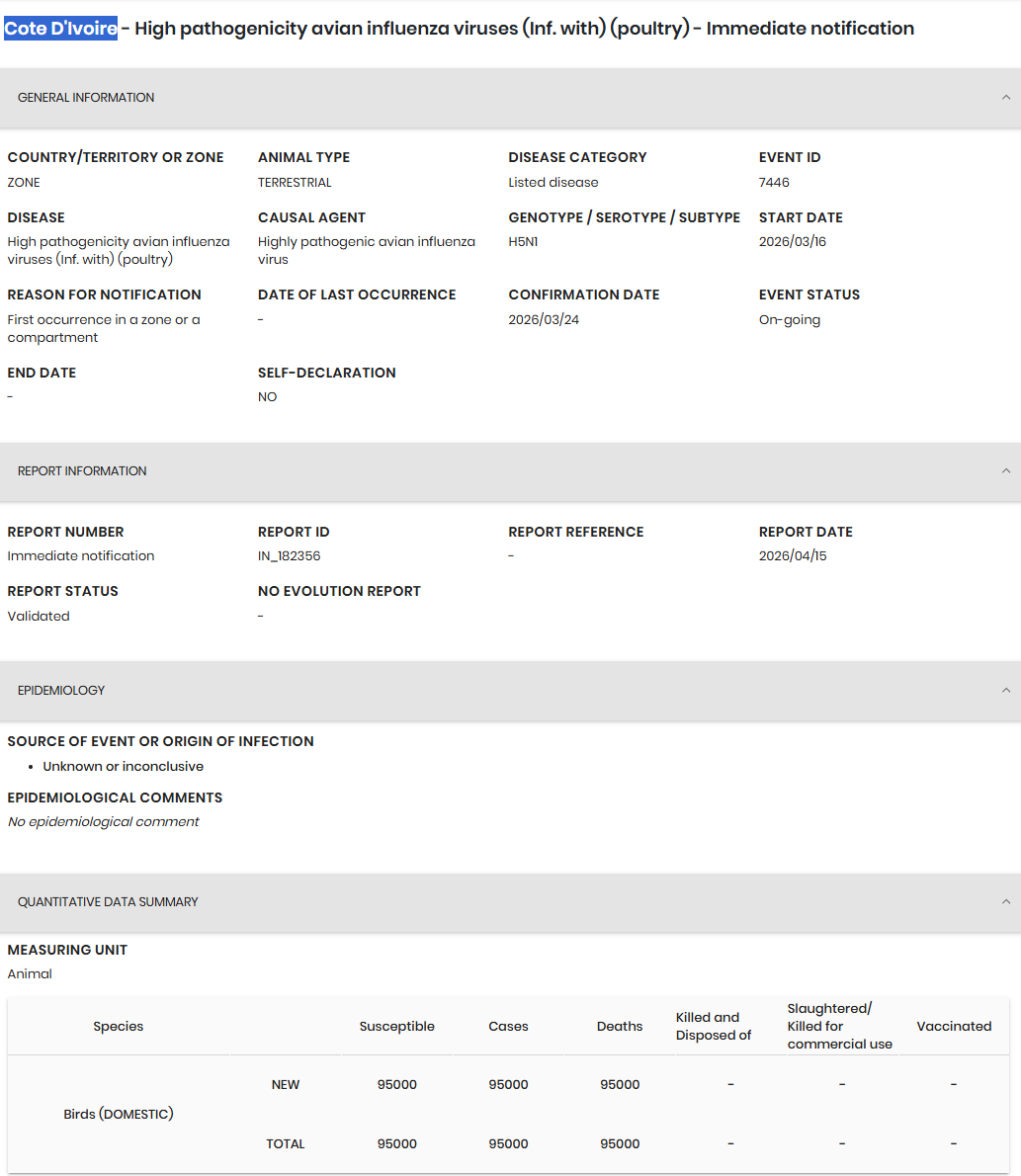Click the Event ID value 7446
Screen dimensions: 1021x1176
click(x=774, y=182)
